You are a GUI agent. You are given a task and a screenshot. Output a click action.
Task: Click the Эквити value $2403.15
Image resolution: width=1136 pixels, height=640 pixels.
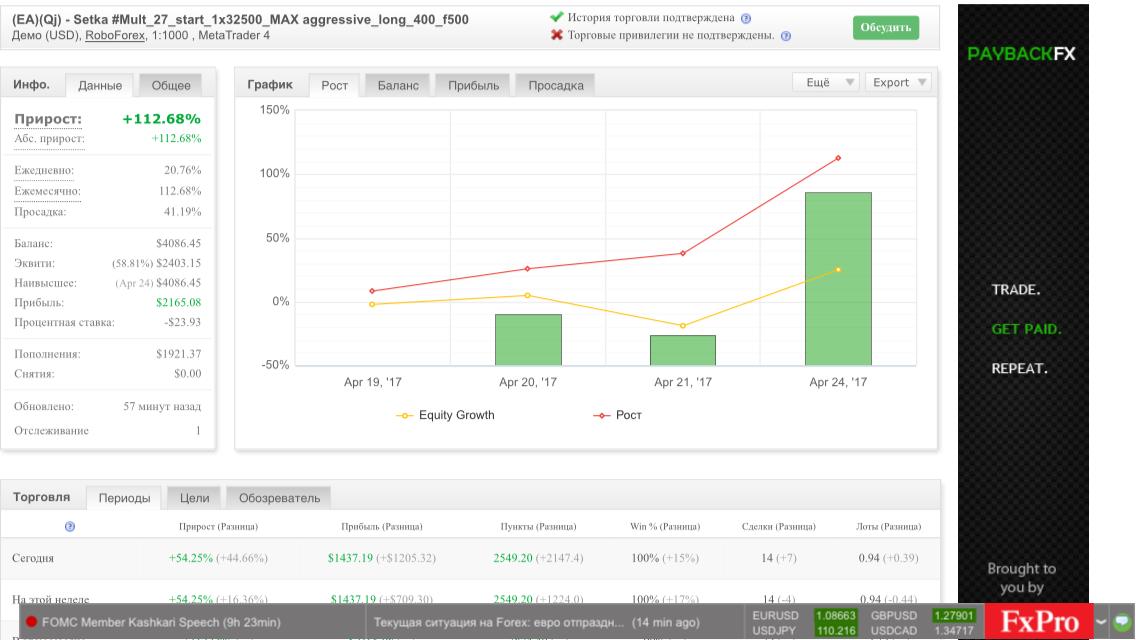(x=178, y=263)
